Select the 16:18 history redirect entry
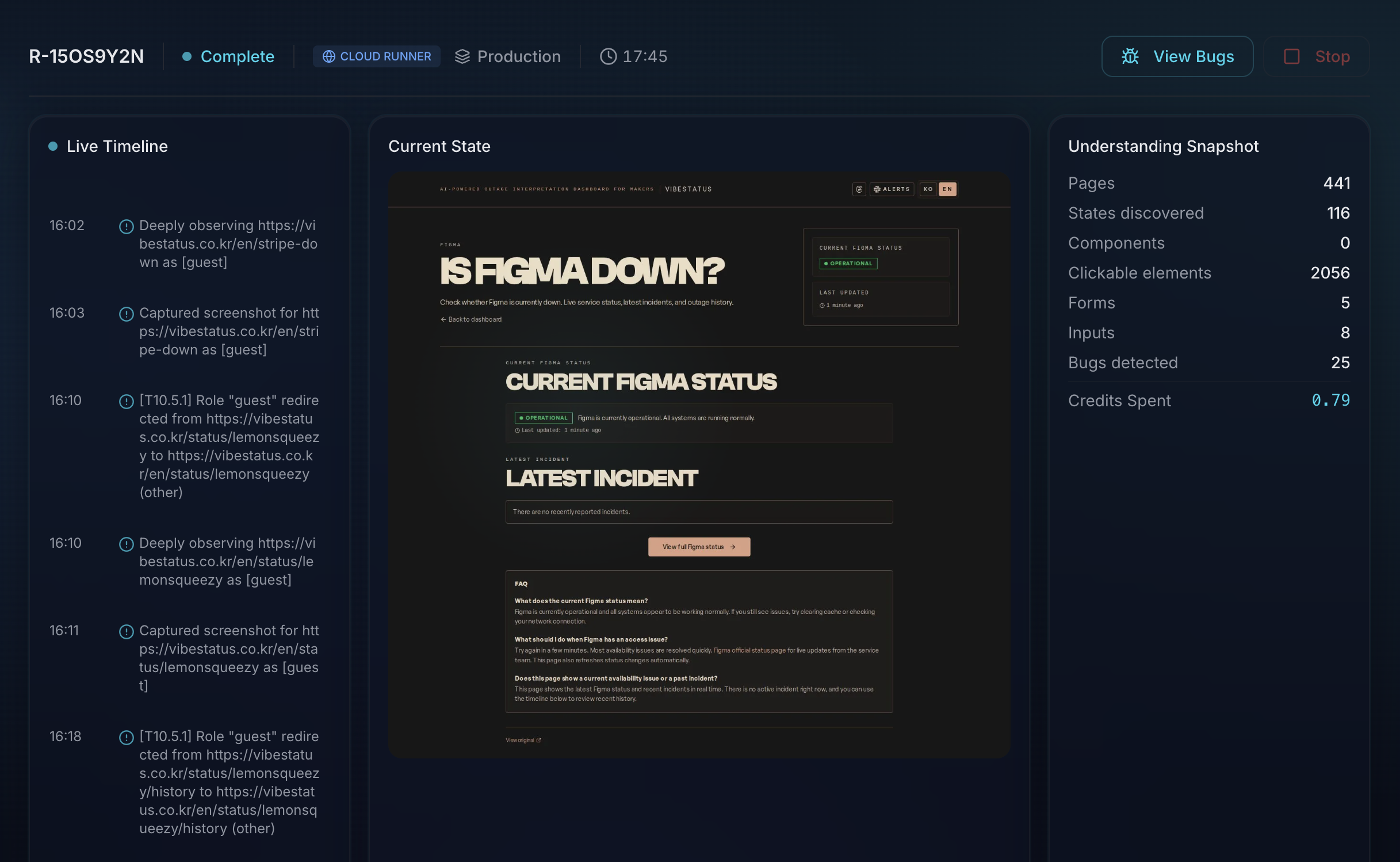Viewport: 1400px width, 862px height. click(x=184, y=783)
